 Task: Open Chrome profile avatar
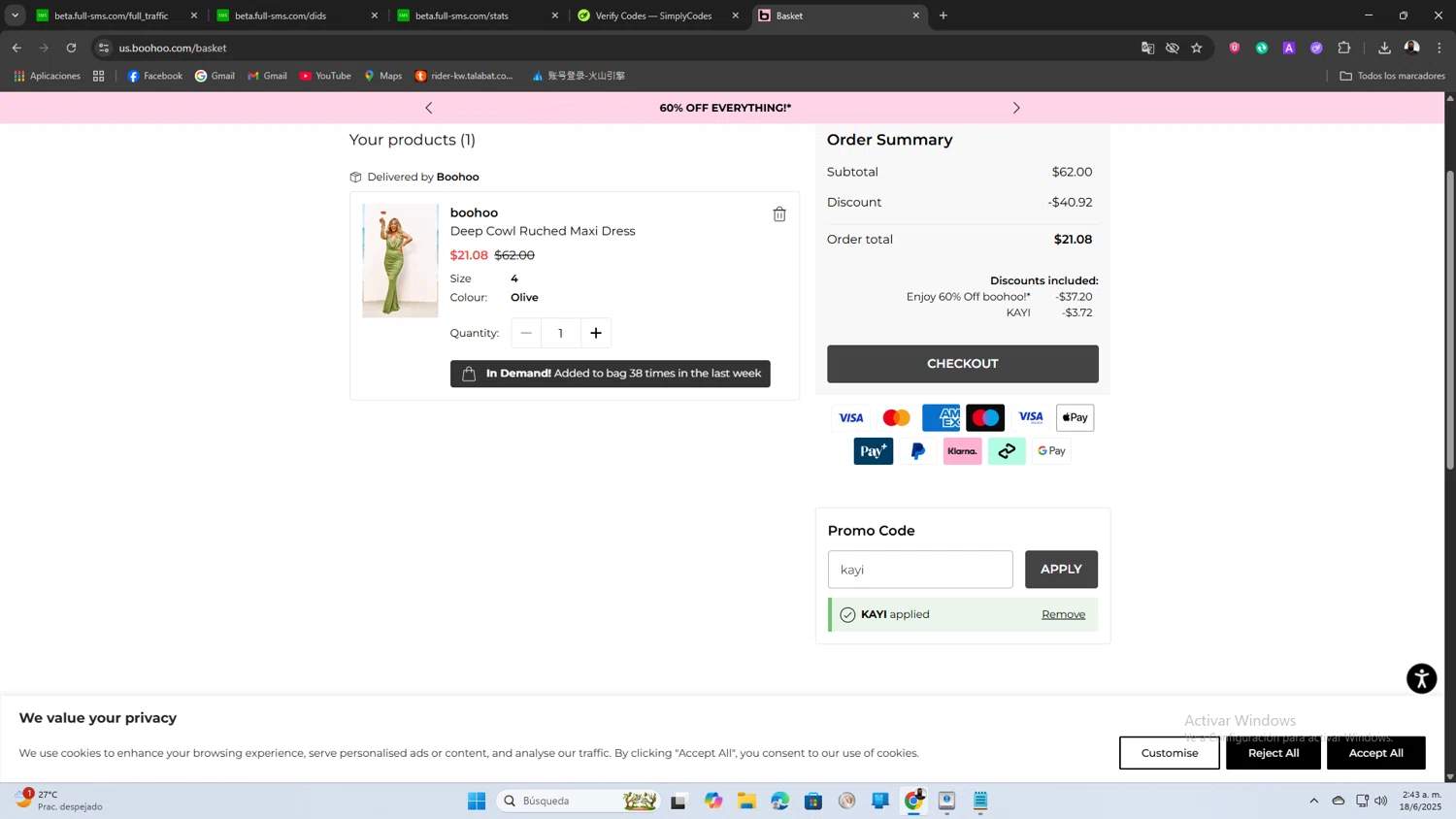pos(1412,48)
